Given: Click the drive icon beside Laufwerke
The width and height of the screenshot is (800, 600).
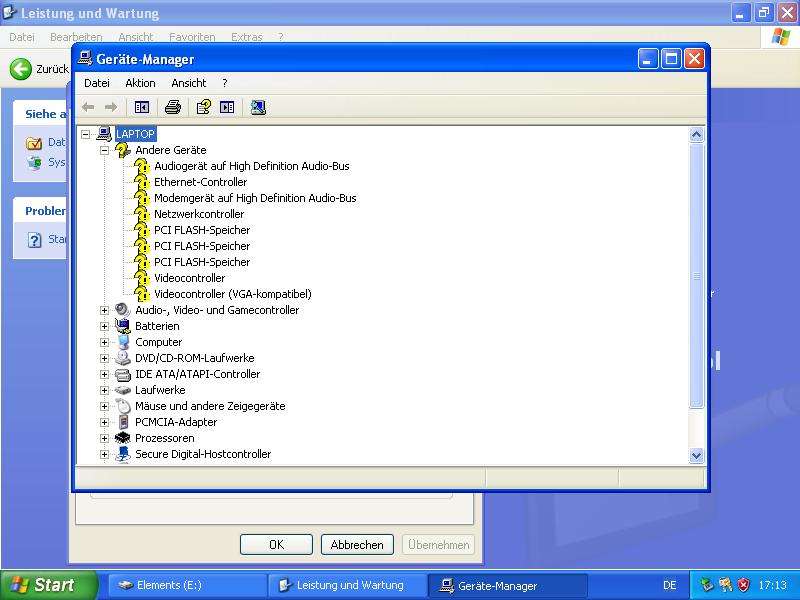Looking at the screenshot, I should pyautogui.click(x=123, y=390).
